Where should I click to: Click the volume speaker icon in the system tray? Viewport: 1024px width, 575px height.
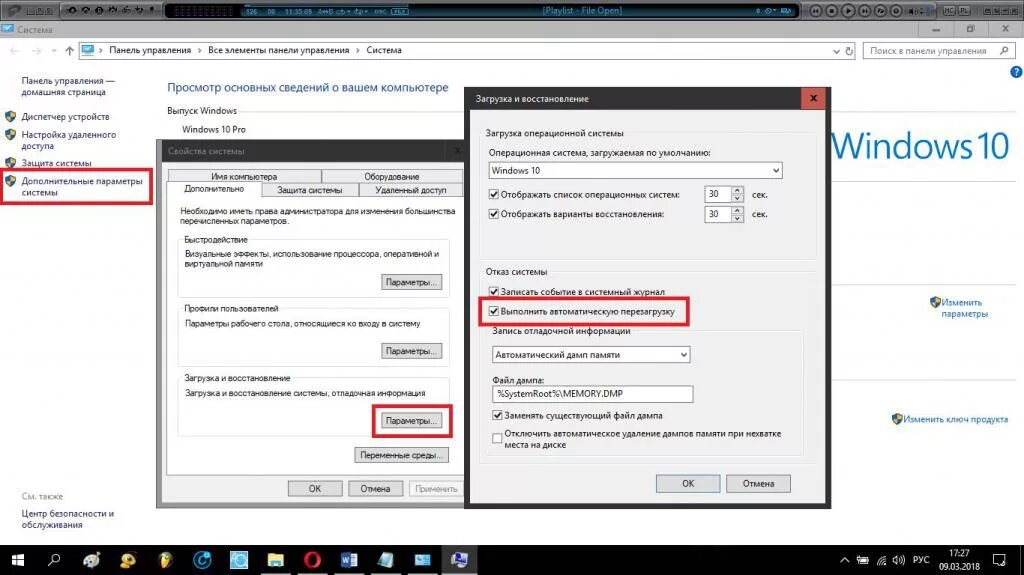899,560
